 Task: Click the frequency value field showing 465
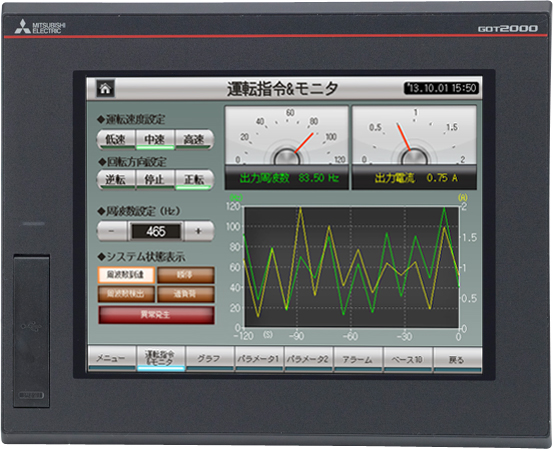156,231
